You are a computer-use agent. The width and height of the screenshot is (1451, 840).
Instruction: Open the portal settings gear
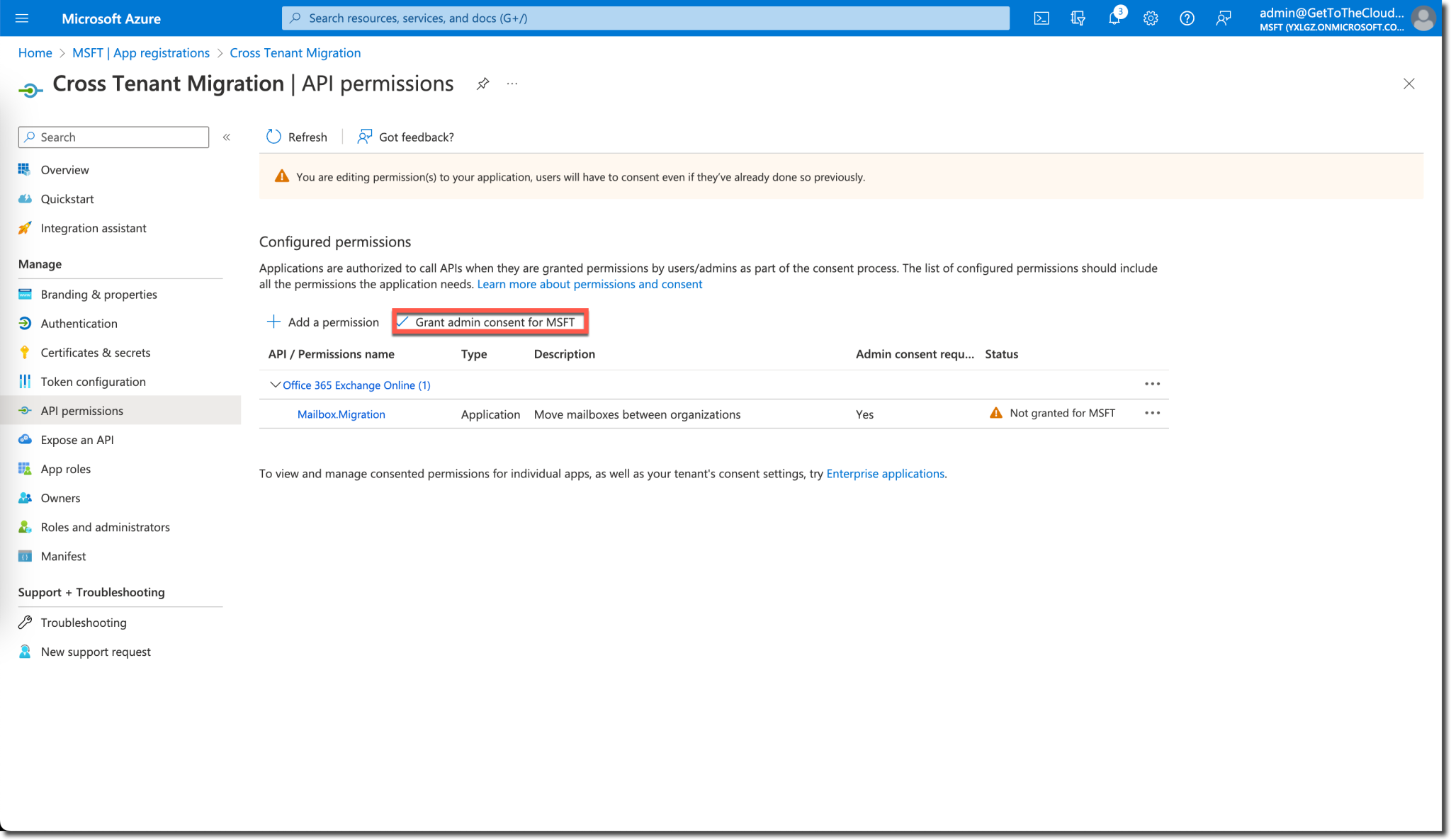pyautogui.click(x=1150, y=18)
